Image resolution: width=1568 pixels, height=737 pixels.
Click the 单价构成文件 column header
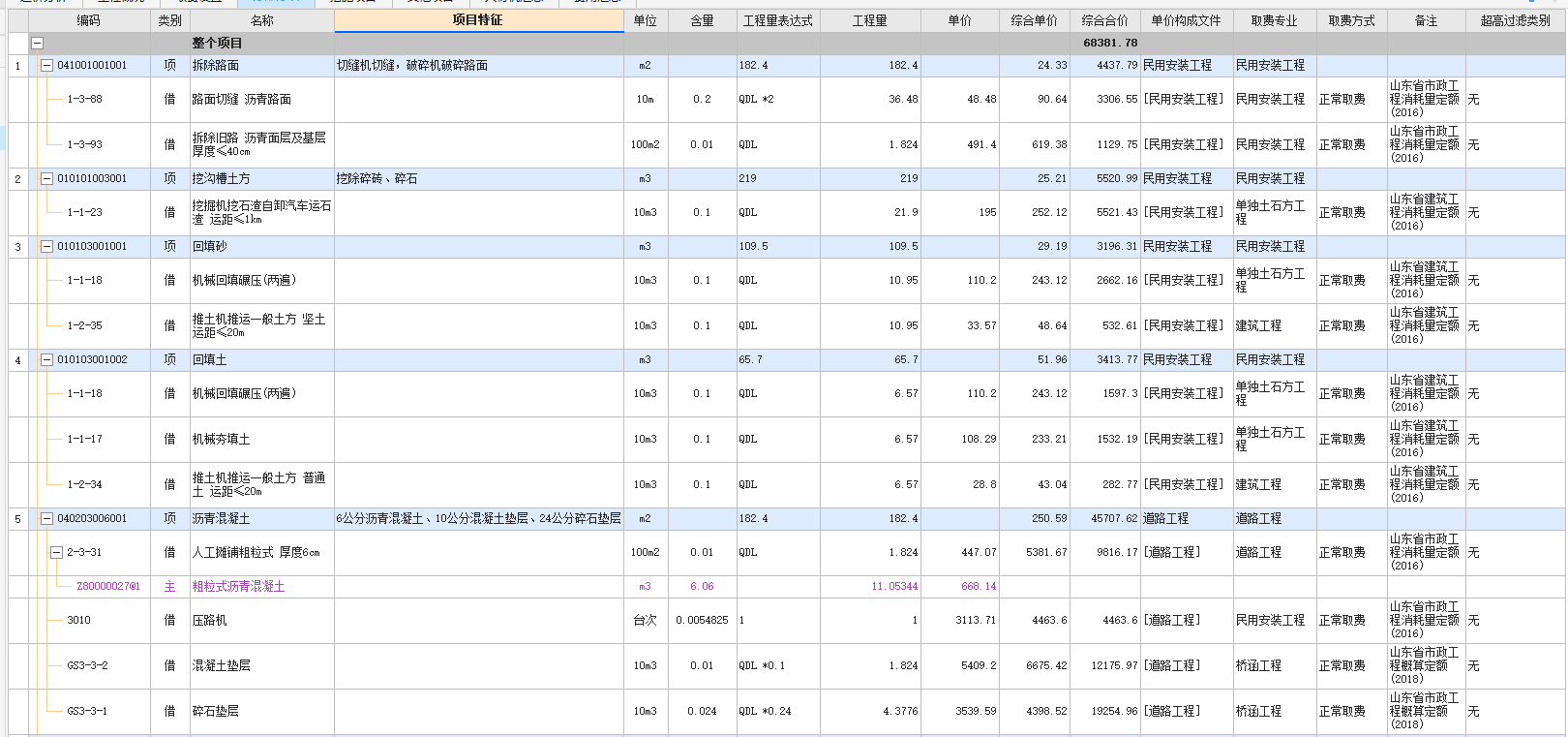pyautogui.click(x=1187, y=20)
